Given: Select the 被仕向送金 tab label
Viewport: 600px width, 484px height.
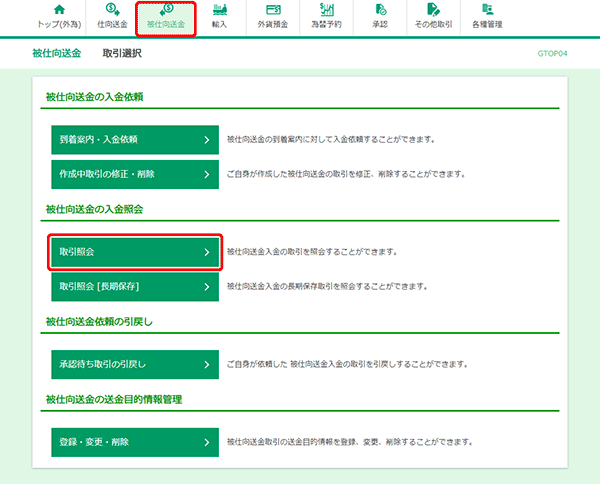Looking at the screenshot, I should pos(165,23).
